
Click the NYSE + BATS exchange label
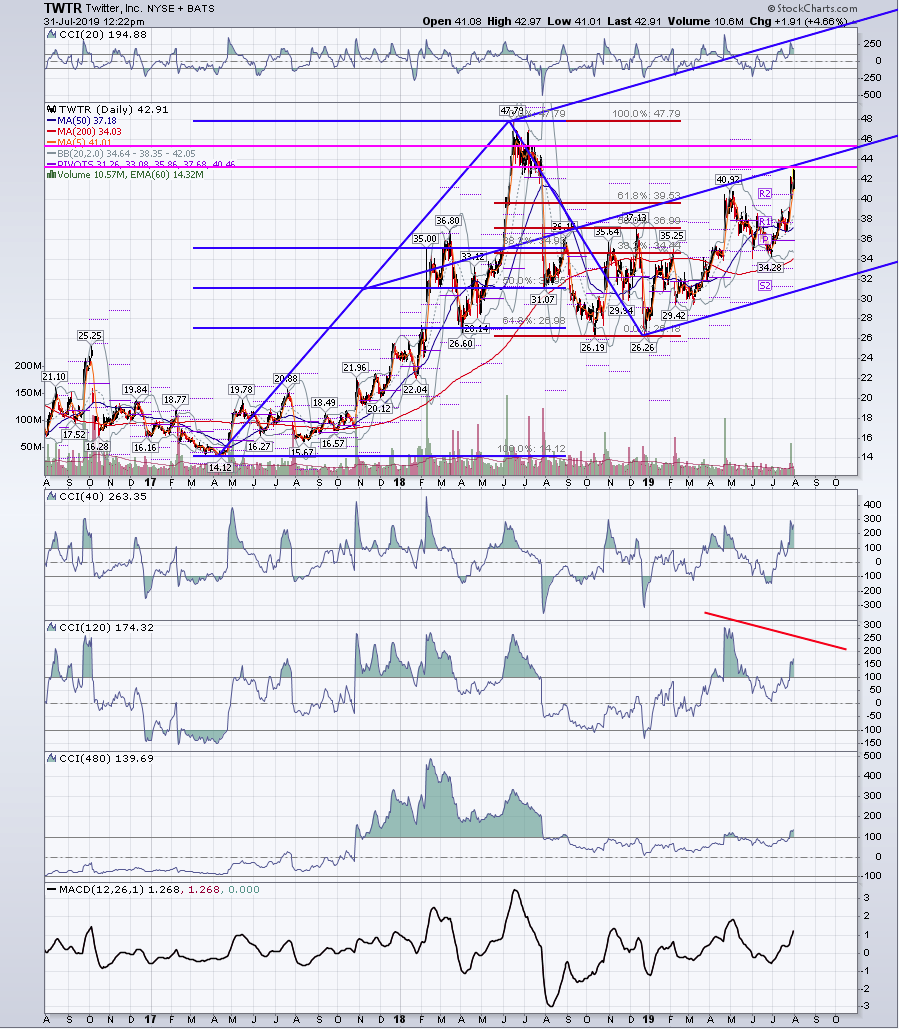point(179,9)
